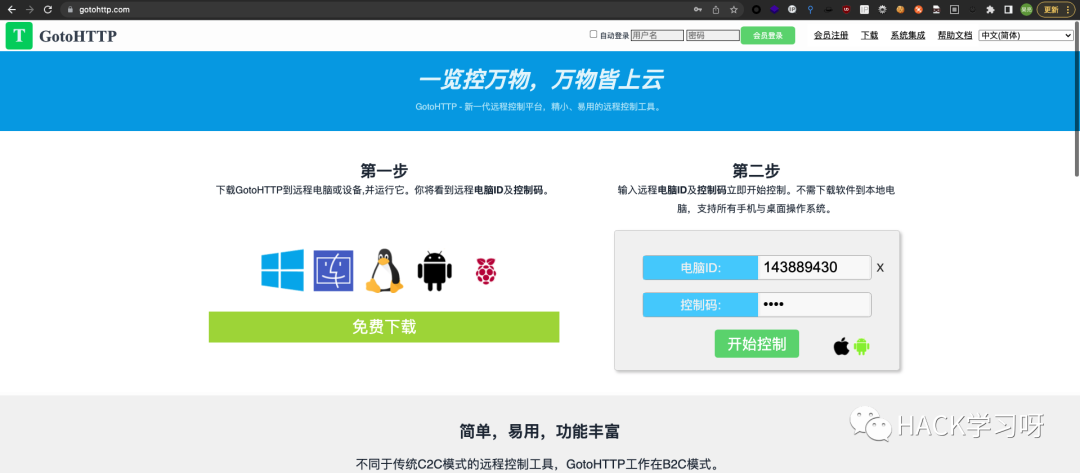Open the gear extension icon
The height and width of the screenshot is (473, 1080).
[x=882, y=10]
